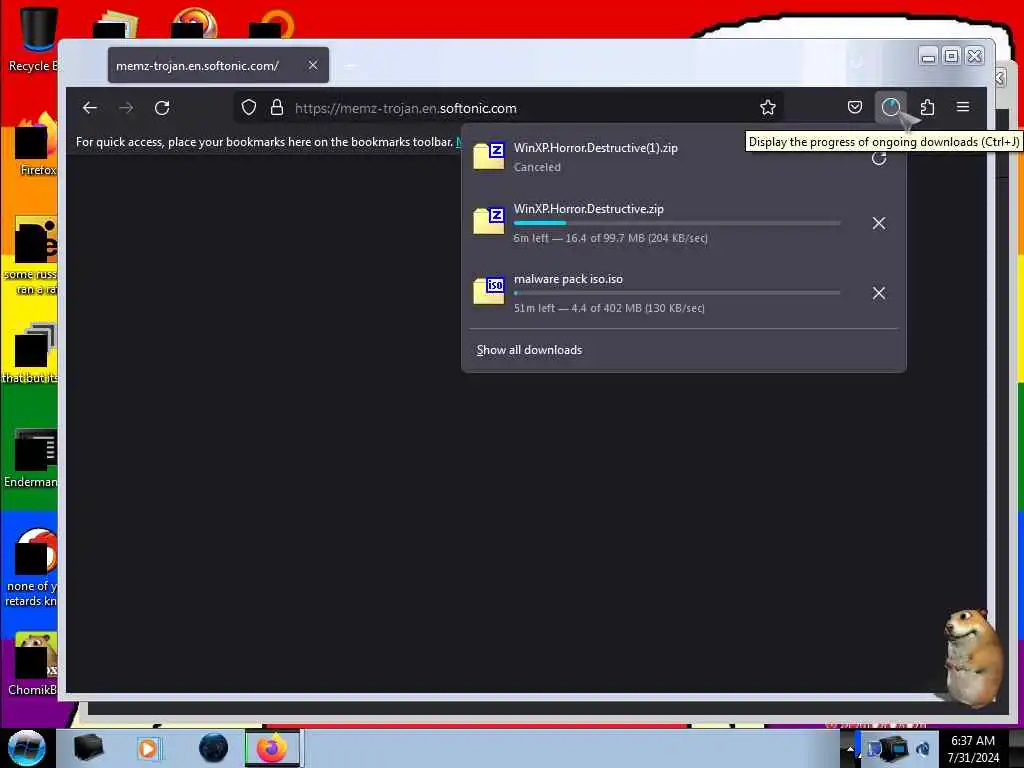The image size is (1024, 768).
Task: Reload the page with the refresh icon
Action: 162,108
